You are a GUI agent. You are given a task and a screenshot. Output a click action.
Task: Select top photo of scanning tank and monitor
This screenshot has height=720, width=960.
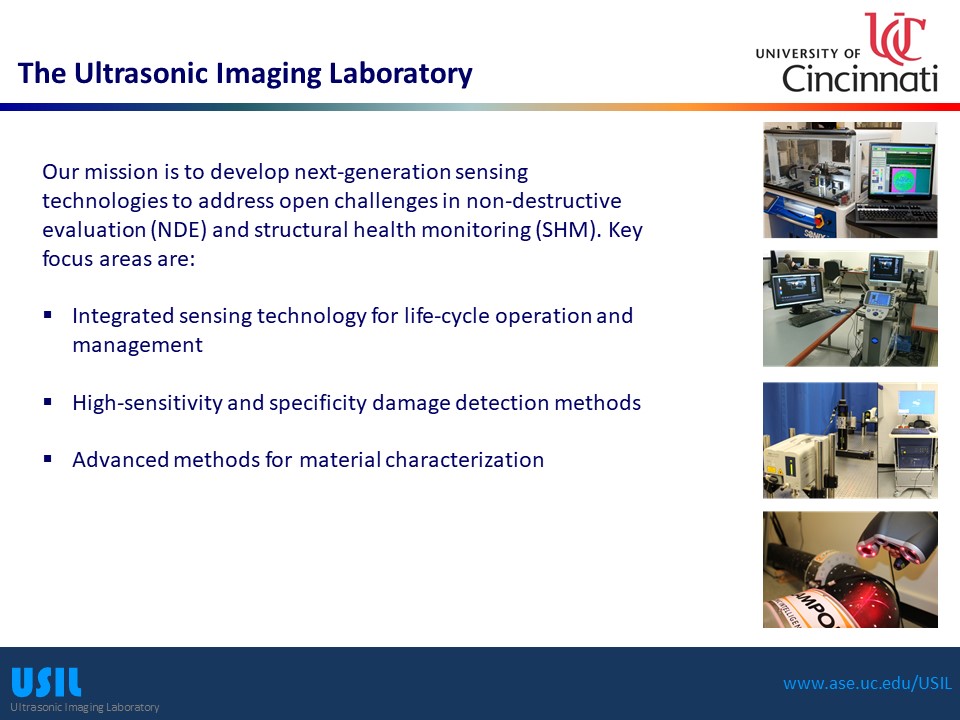pyautogui.click(x=850, y=180)
